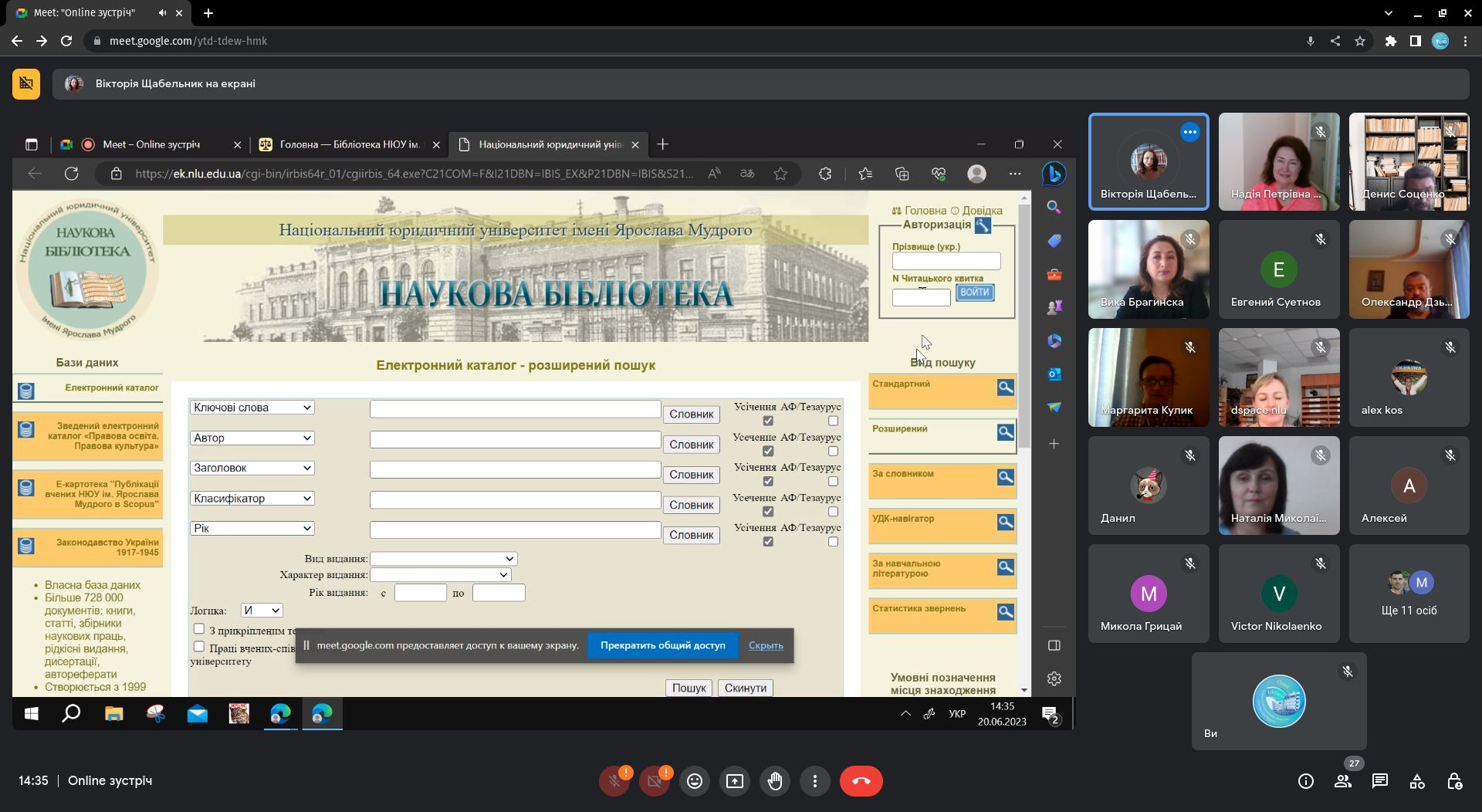The height and width of the screenshot is (812, 1482).
Task: Open the emoji reactions button
Action: click(x=695, y=781)
